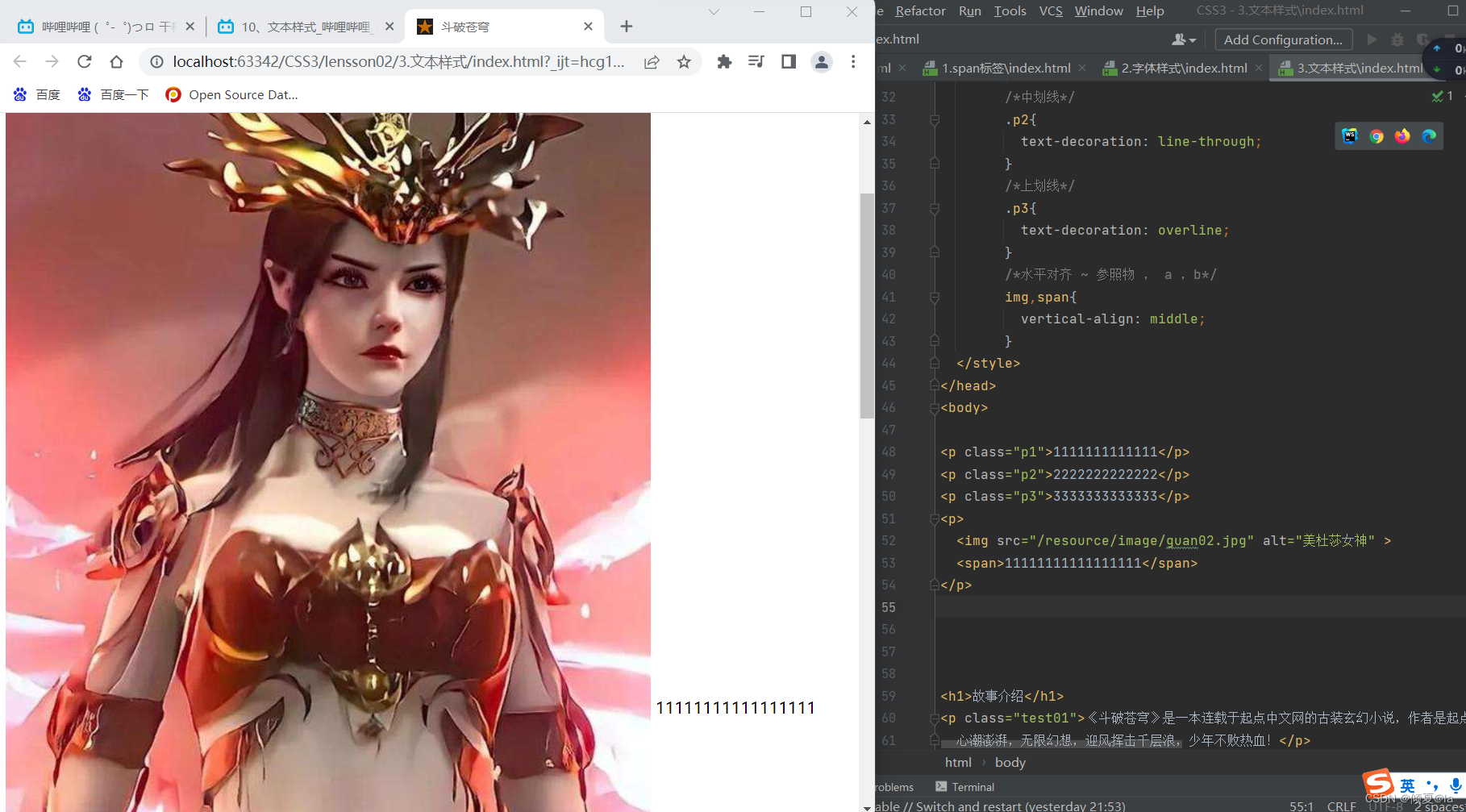Close the 斗破苍穹 tab
This screenshot has height=812, width=1466.
(588, 27)
